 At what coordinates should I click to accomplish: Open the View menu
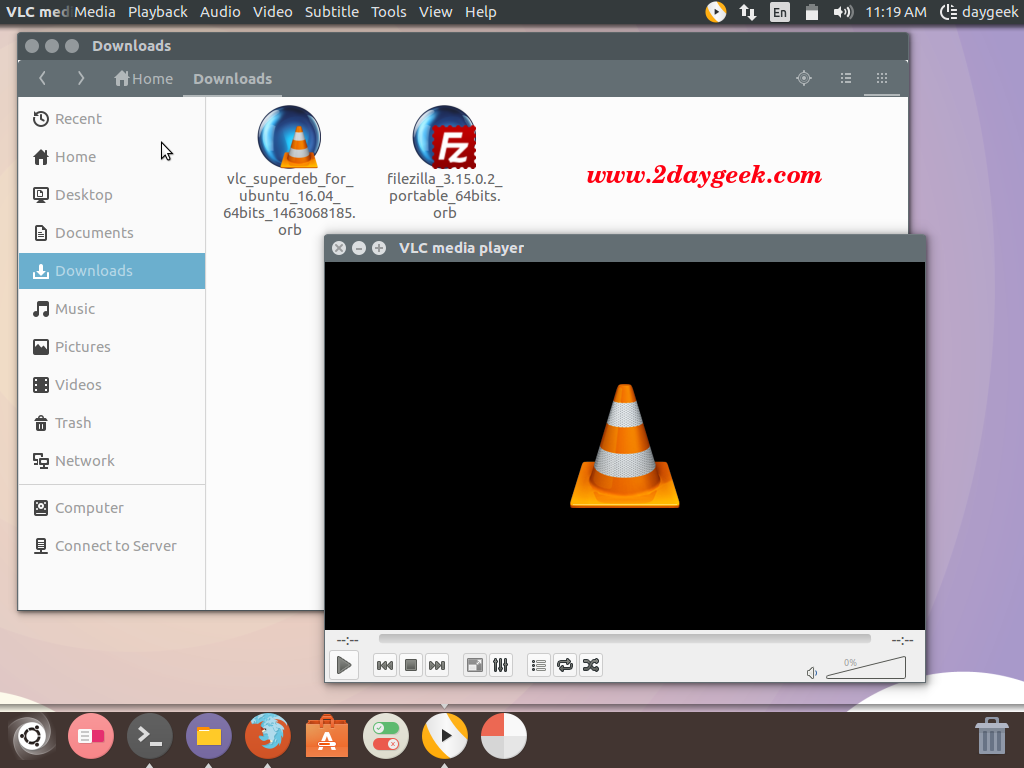[436, 12]
